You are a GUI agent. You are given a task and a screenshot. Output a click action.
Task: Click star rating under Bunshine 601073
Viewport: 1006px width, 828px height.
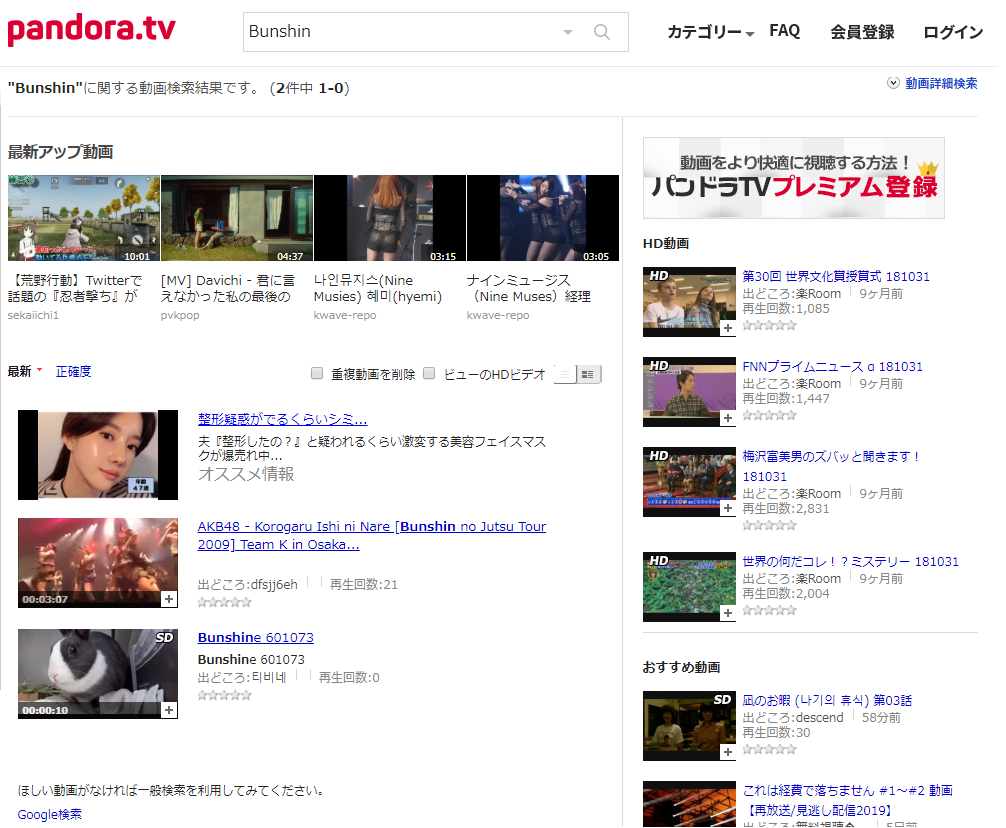225,695
